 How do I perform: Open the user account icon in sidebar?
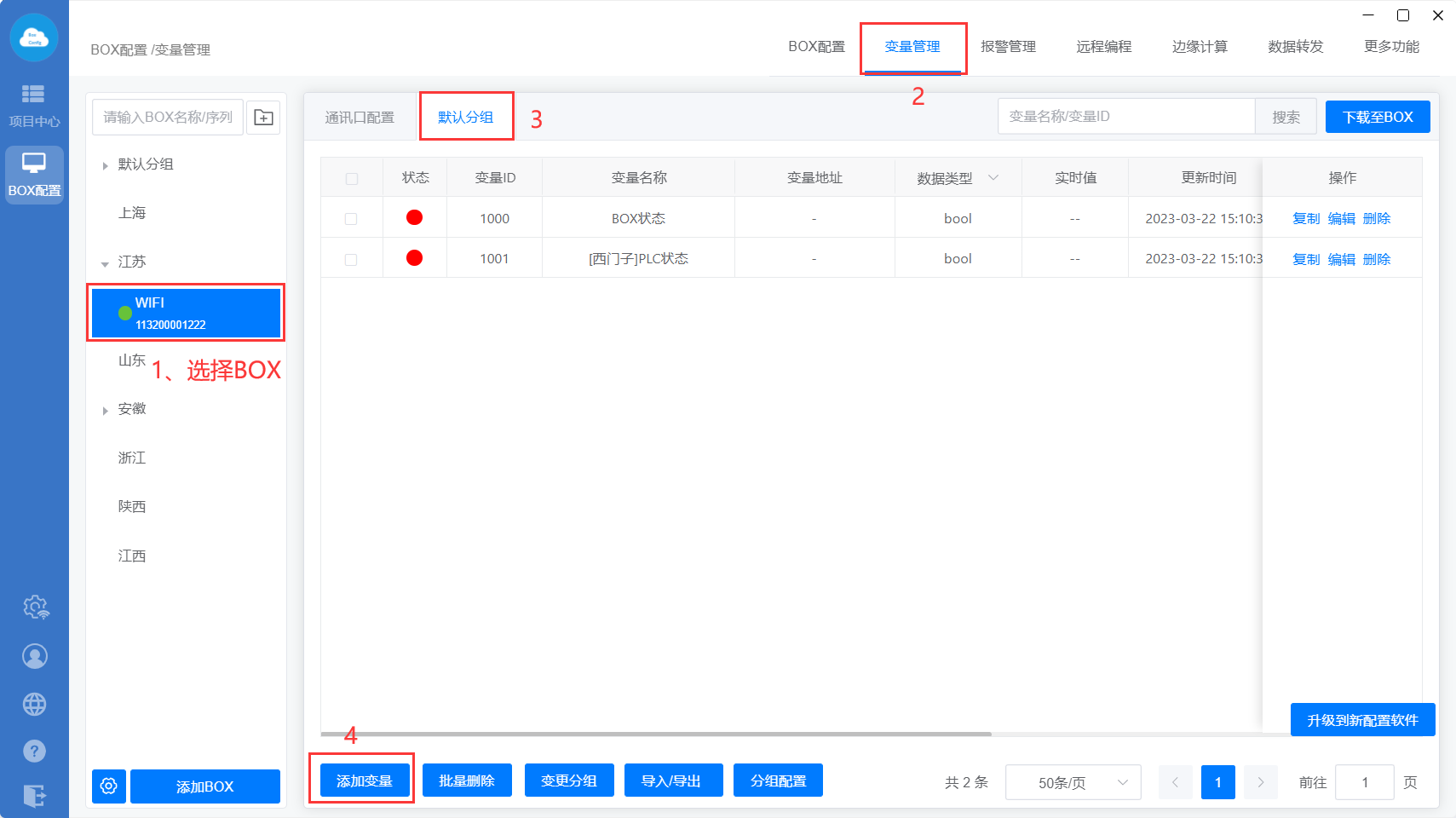coord(34,656)
